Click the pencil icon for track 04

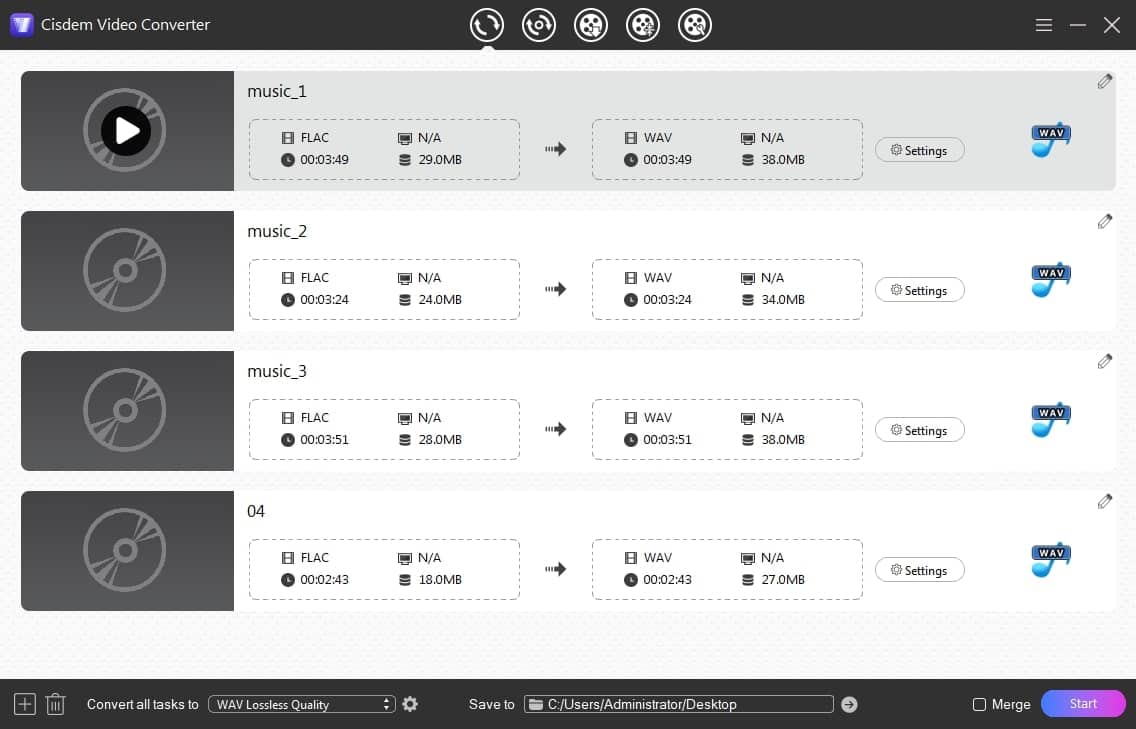[1104, 501]
